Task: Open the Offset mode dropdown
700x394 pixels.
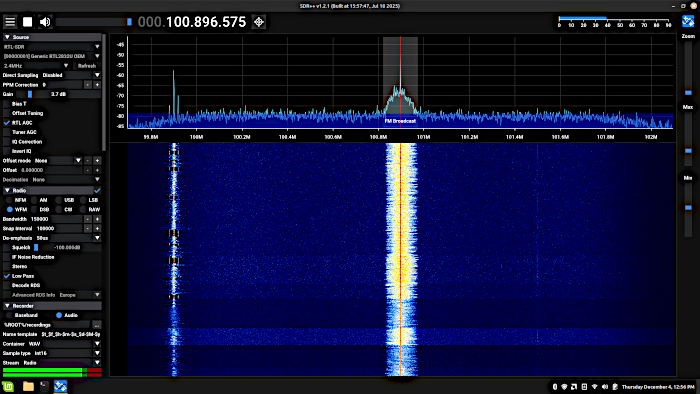Action: point(58,161)
